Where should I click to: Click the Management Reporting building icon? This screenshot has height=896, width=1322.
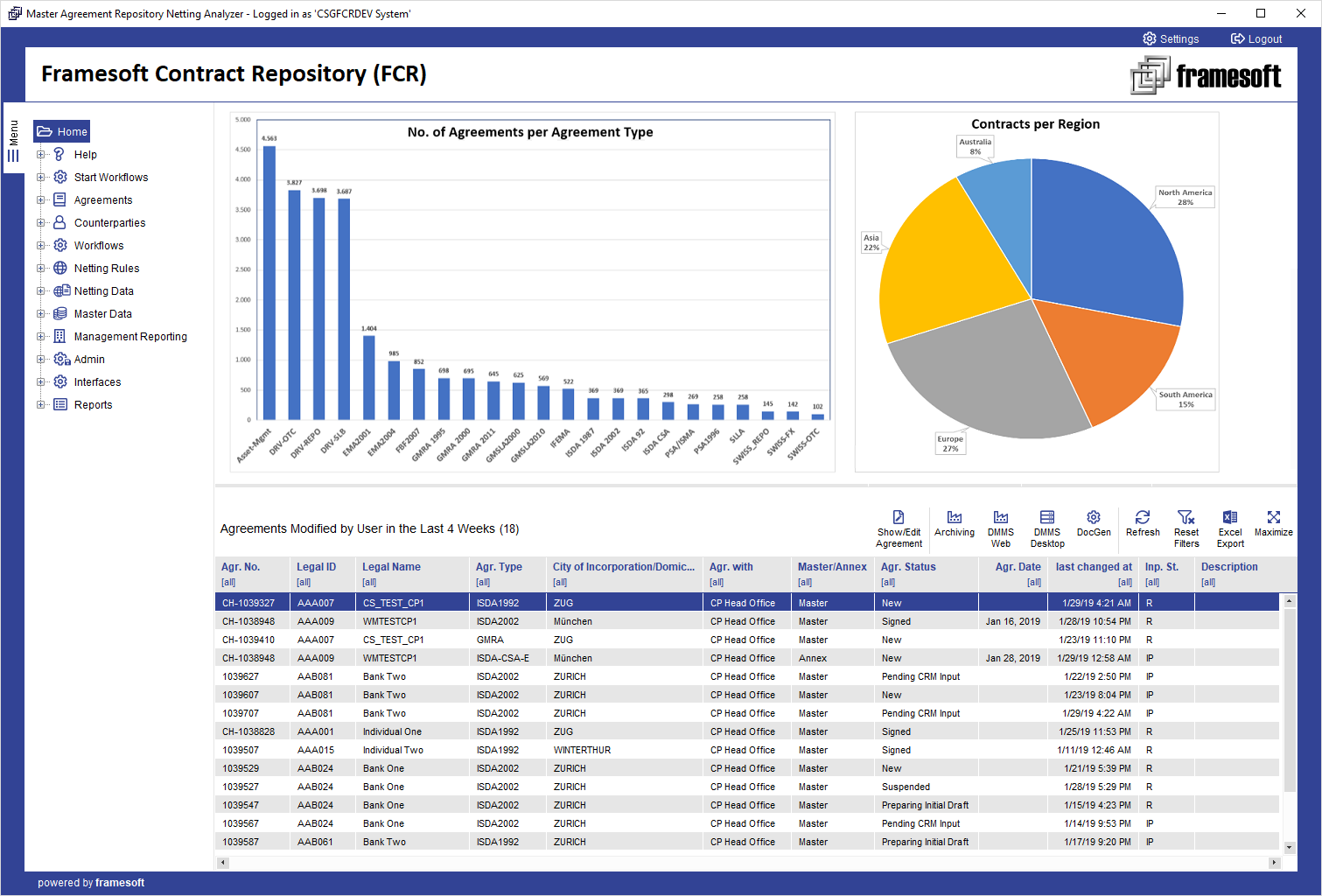coord(60,336)
